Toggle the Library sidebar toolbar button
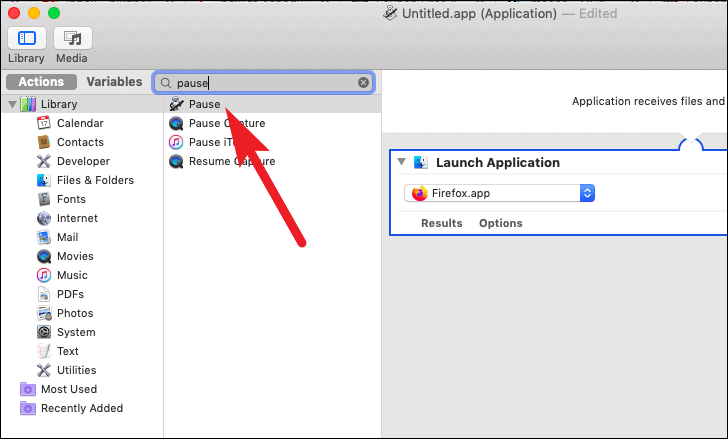 [26, 38]
